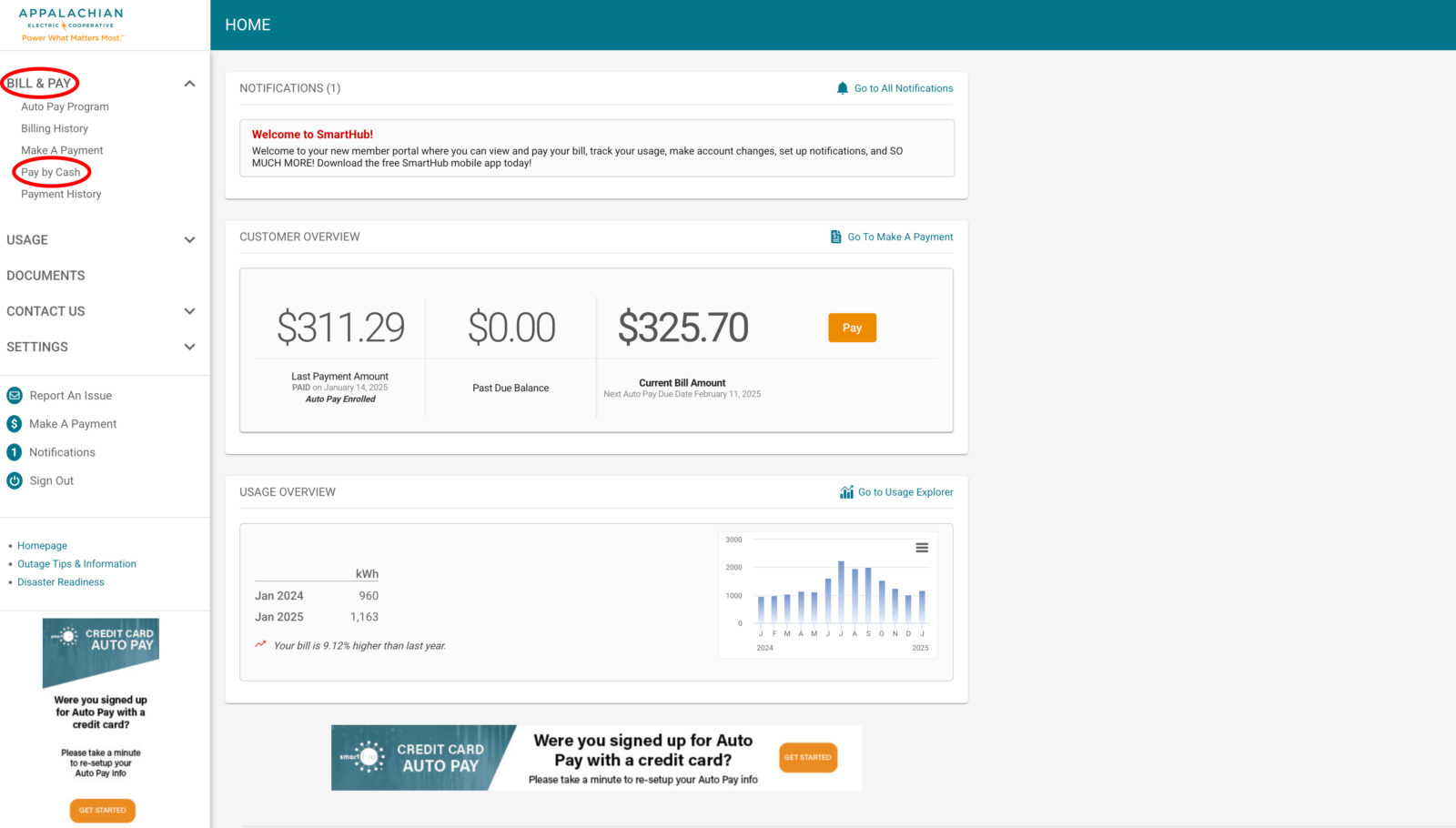Expand the Contact Us section

189,311
